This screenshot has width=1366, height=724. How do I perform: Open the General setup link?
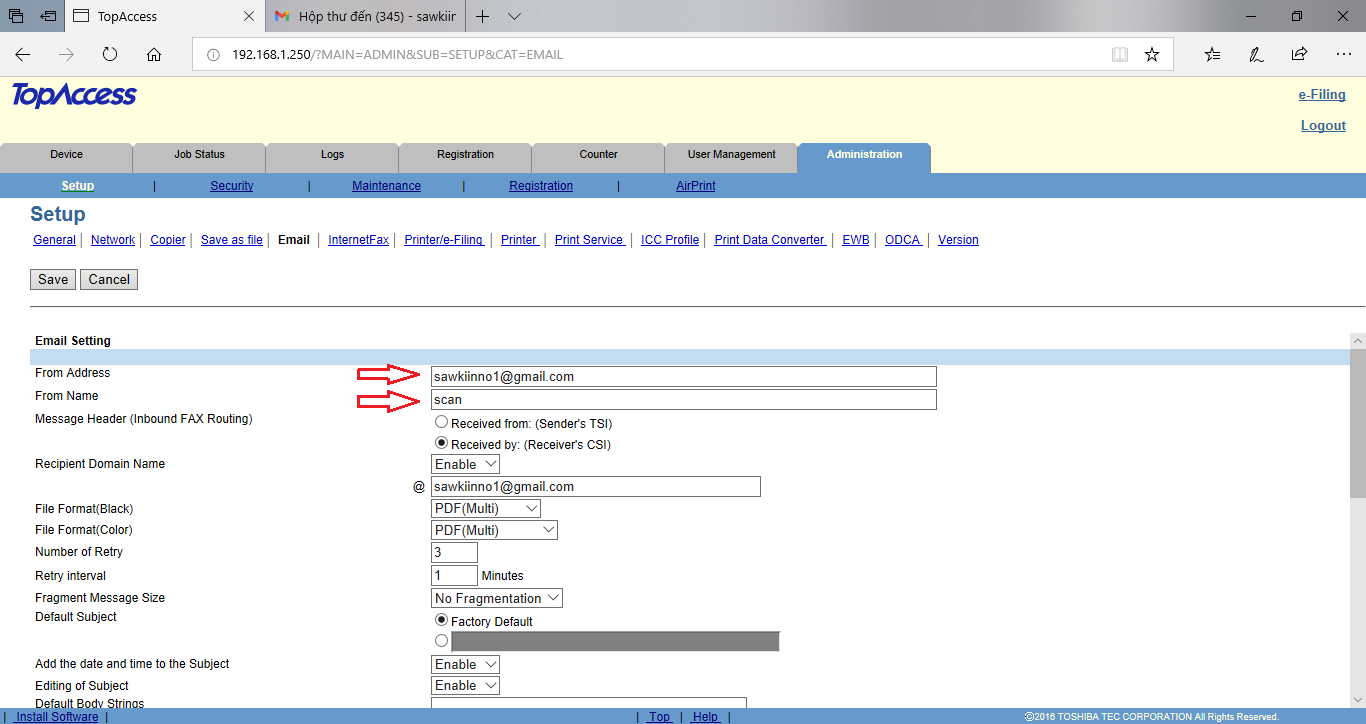54,240
